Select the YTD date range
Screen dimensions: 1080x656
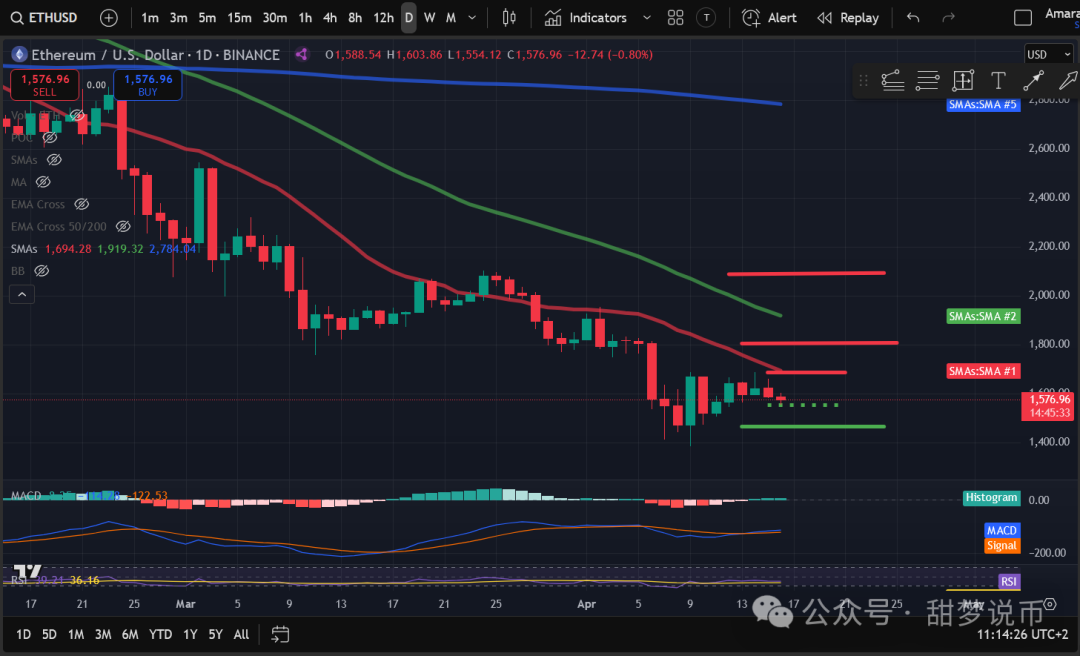tap(160, 634)
